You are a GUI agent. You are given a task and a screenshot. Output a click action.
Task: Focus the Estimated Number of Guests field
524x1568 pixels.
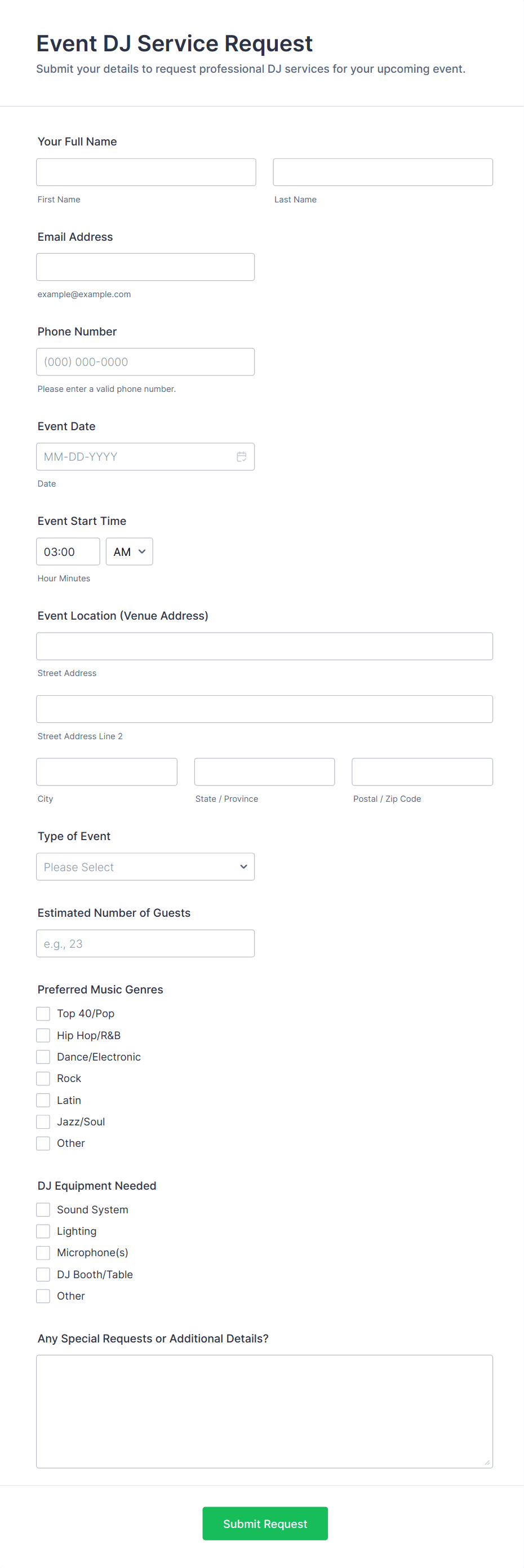click(145, 943)
